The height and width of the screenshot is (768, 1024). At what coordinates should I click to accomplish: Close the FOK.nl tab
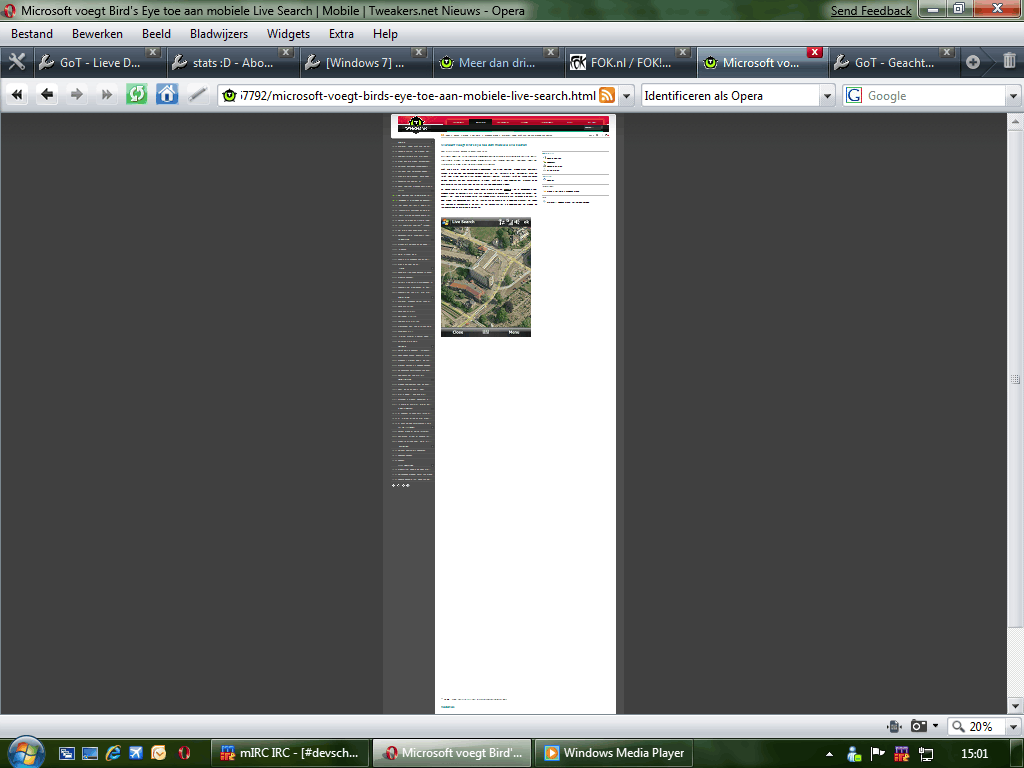point(682,52)
